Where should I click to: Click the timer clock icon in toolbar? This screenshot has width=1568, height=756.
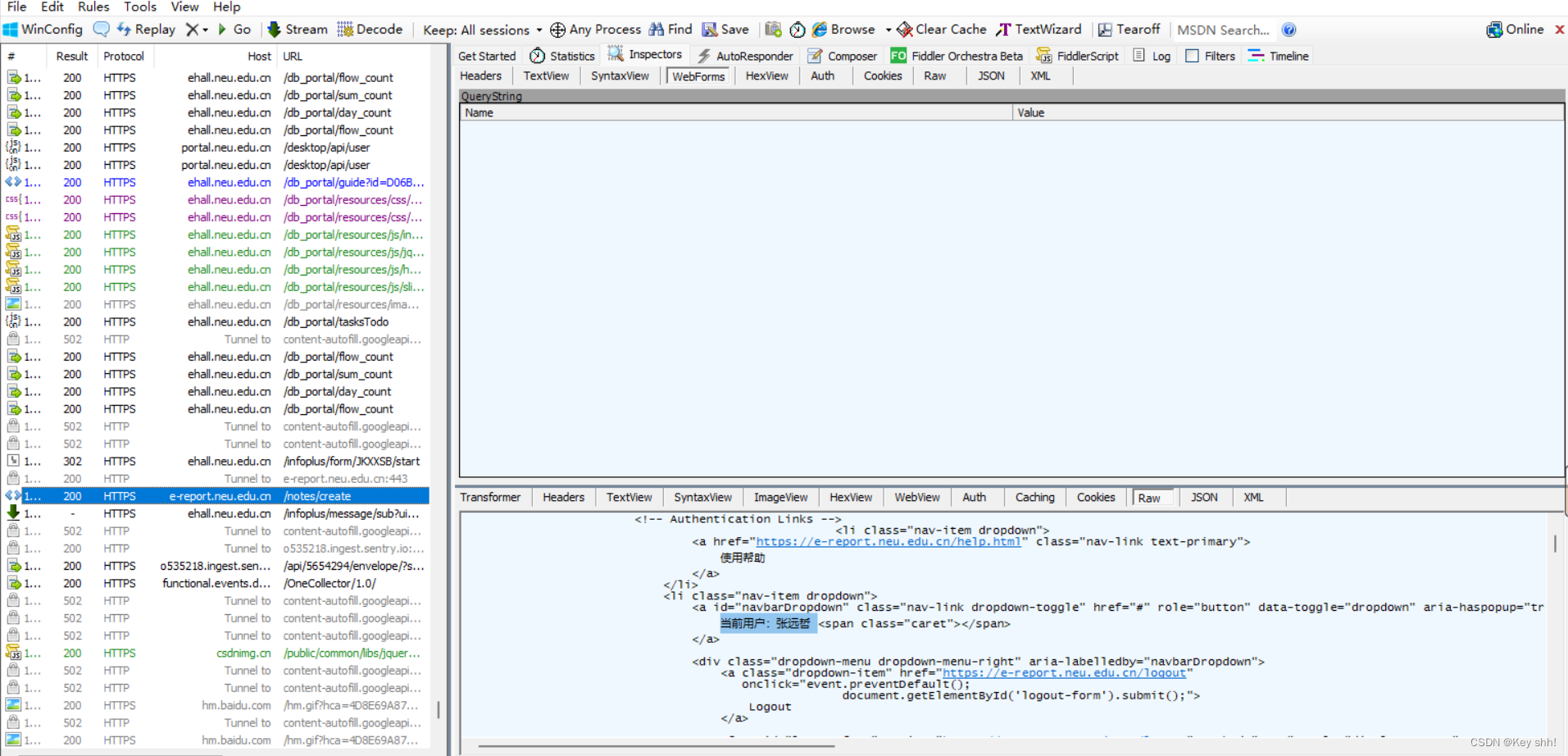click(798, 30)
